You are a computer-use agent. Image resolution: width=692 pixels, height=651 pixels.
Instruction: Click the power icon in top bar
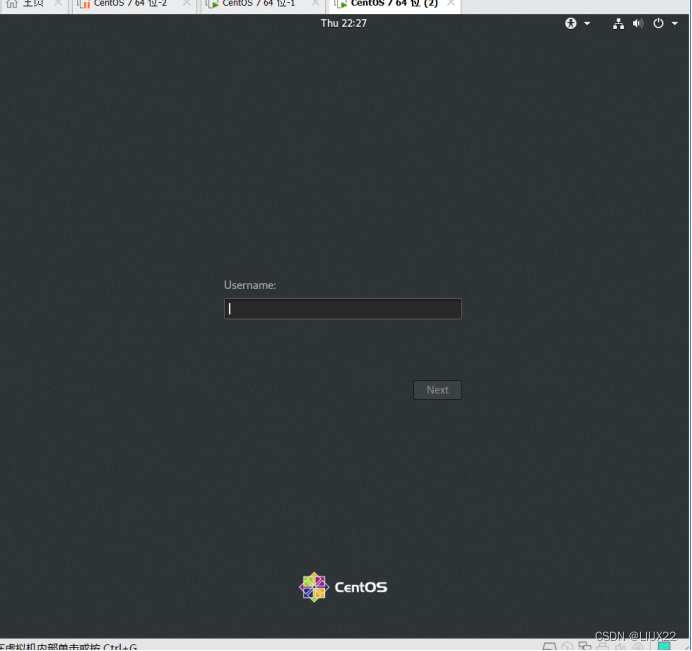click(658, 23)
